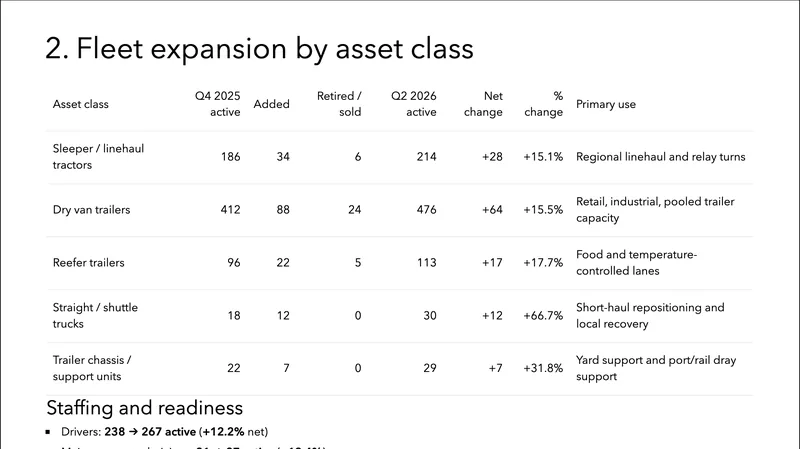Viewport: 800px width, 449px height.
Task: Select 'Food and temperature-controlled lanes' cell
Action: (637, 263)
